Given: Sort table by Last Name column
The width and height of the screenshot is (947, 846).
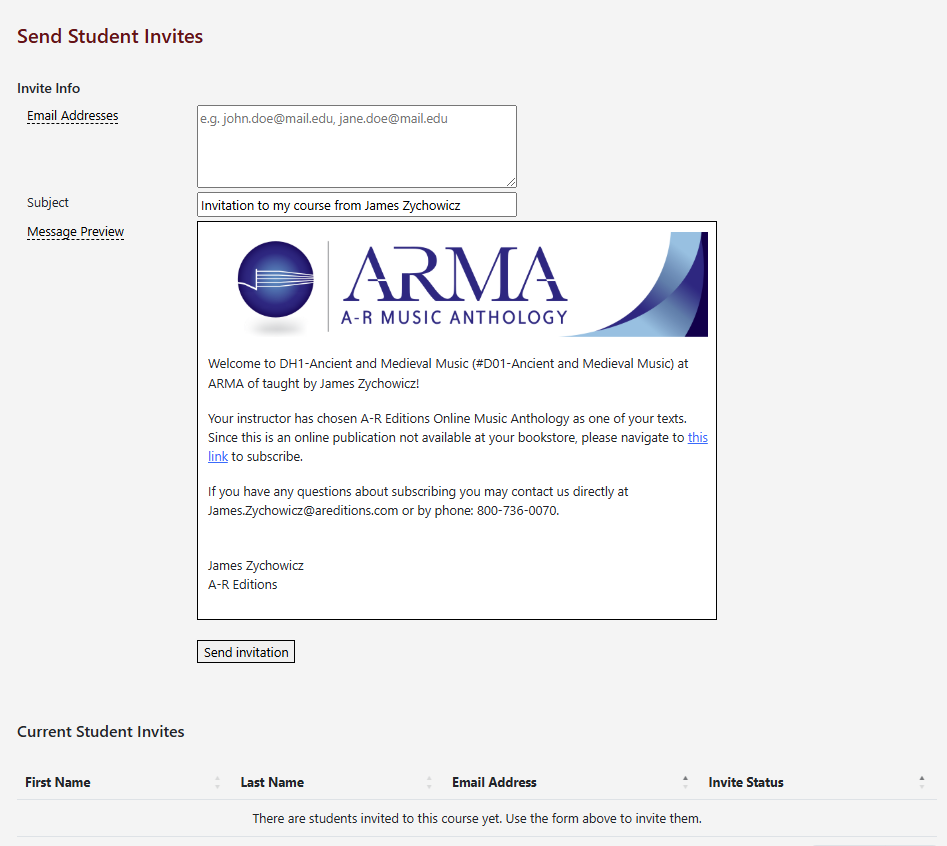Looking at the screenshot, I should point(272,783).
